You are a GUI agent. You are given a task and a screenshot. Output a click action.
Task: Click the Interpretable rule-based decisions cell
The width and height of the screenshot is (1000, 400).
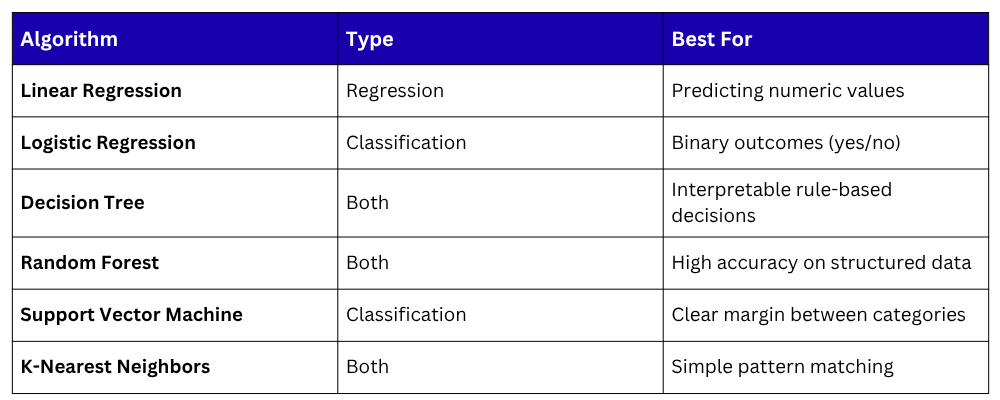tap(782, 203)
